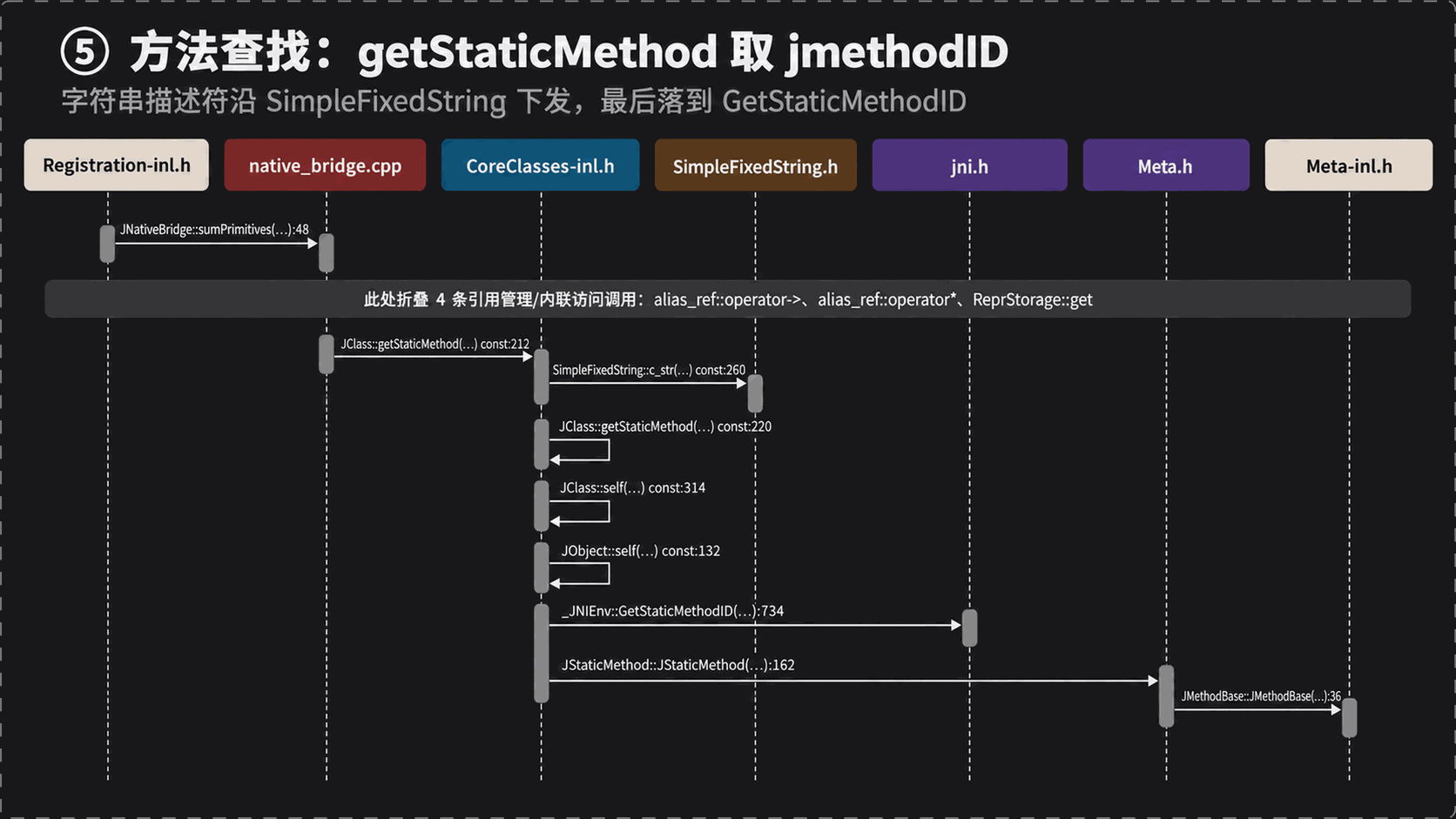Screen dimensions: 1456x819
Task: Click the SimpleFixedString::c_str(…) const:260 label
Action: pyautogui.click(x=649, y=370)
